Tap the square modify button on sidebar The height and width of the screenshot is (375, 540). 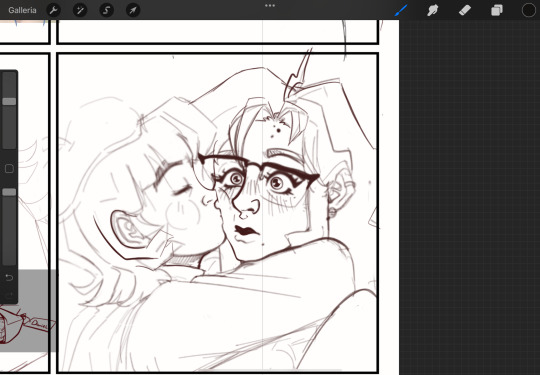point(9,169)
